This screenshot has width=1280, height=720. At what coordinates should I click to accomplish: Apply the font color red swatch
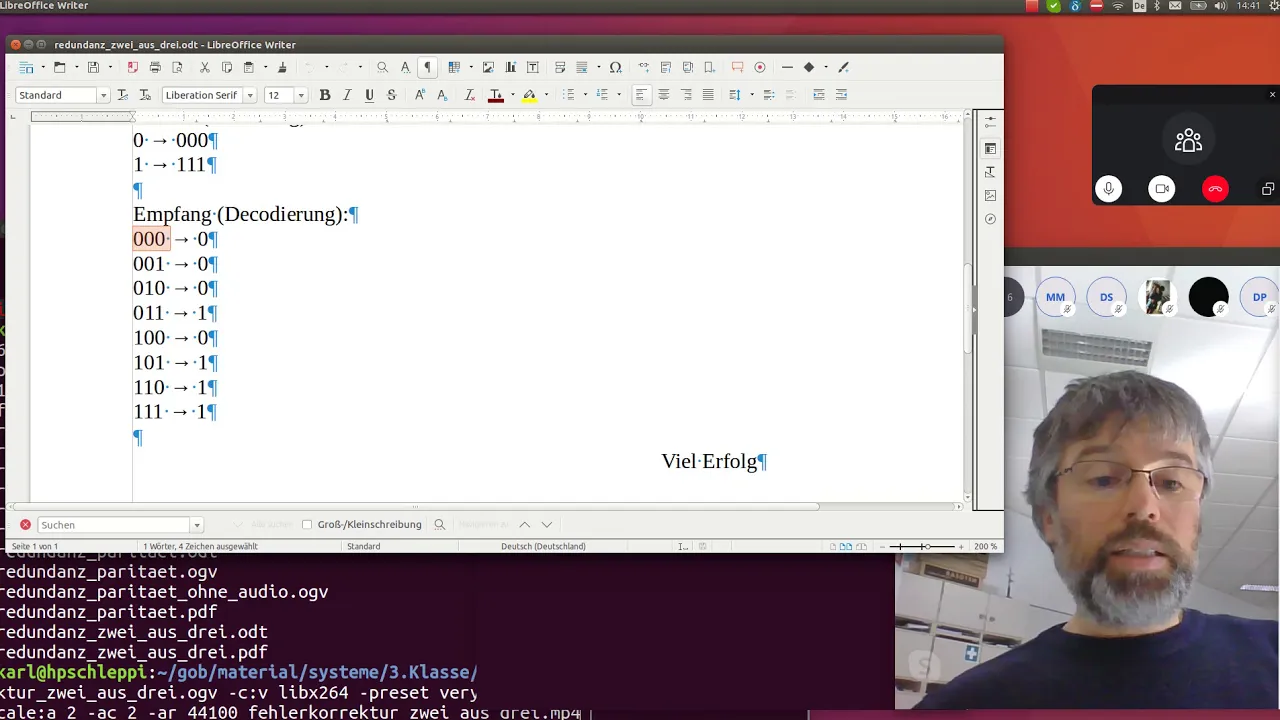pyautogui.click(x=496, y=95)
